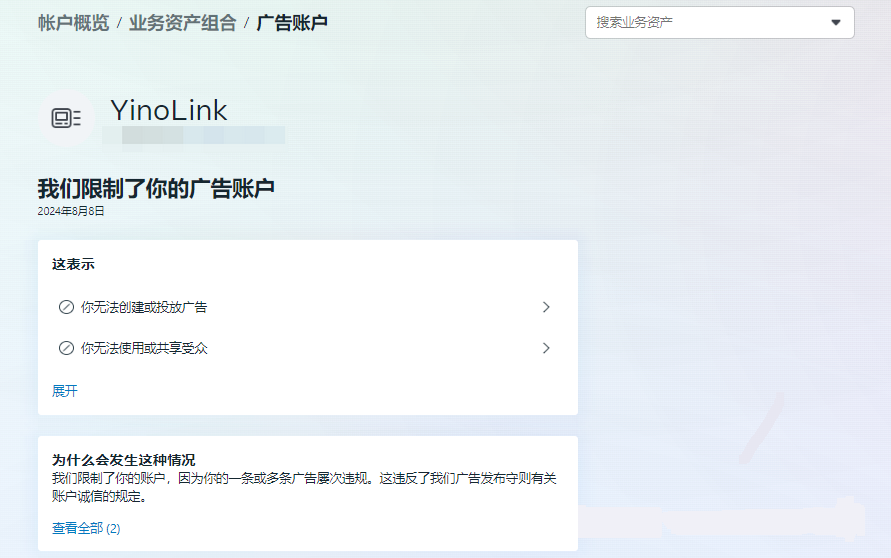
Task: Click the 展开 link
Action: coord(65,391)
